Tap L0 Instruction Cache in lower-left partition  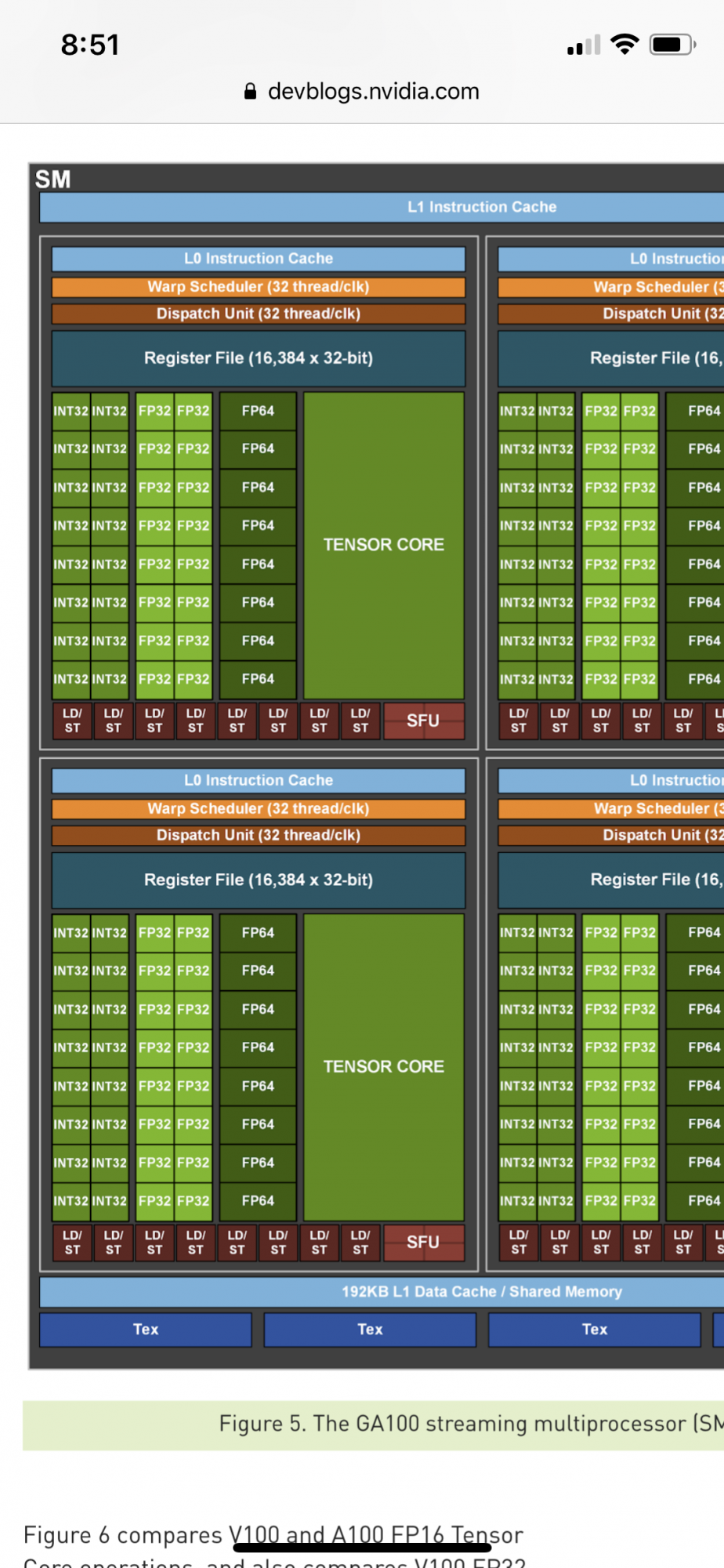coord(259,781)
